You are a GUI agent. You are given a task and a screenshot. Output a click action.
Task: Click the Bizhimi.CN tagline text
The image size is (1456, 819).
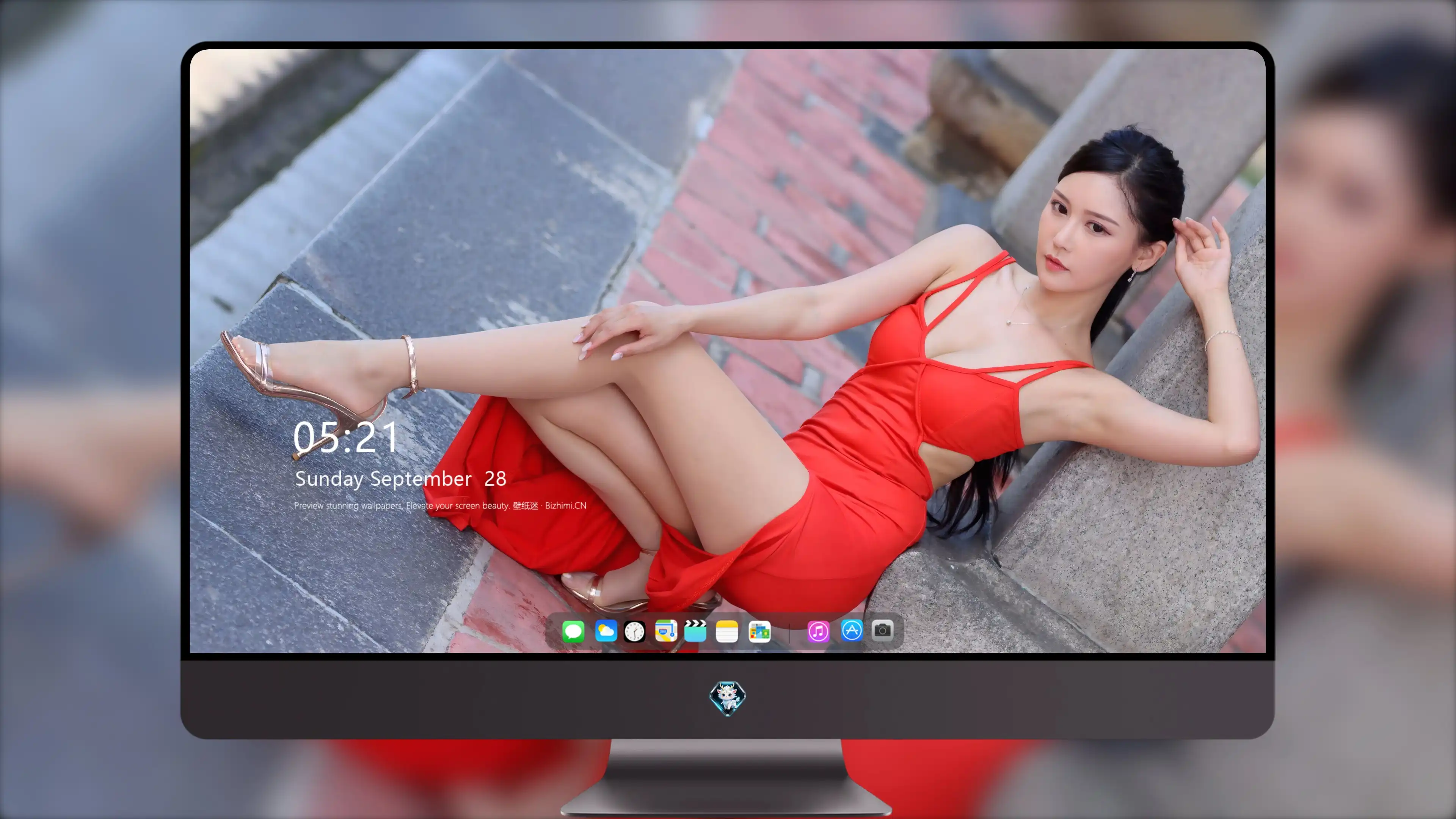440,505
